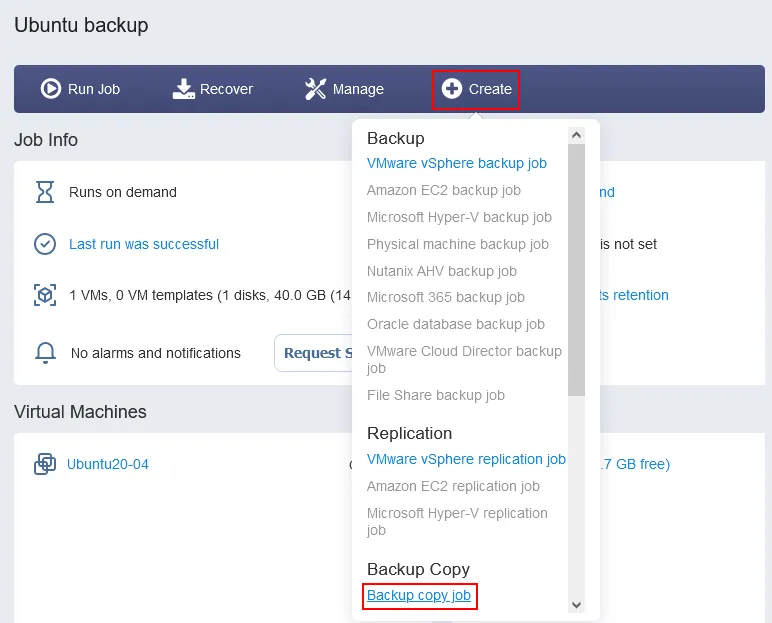Select Backup copy job option
The width and height of the screenshot is (772, 623).
(419, 596)
